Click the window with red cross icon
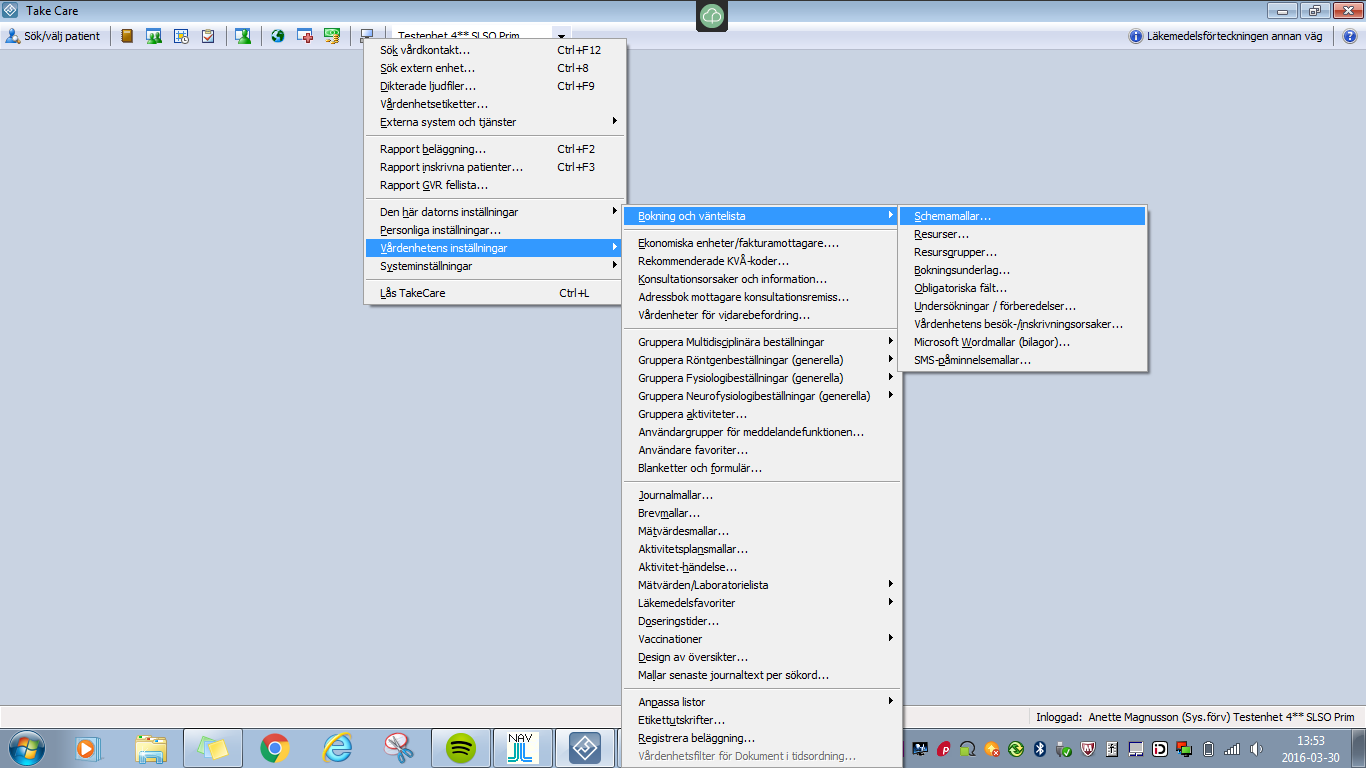The height and width of the screenshot is (768, 1366). 305,36
